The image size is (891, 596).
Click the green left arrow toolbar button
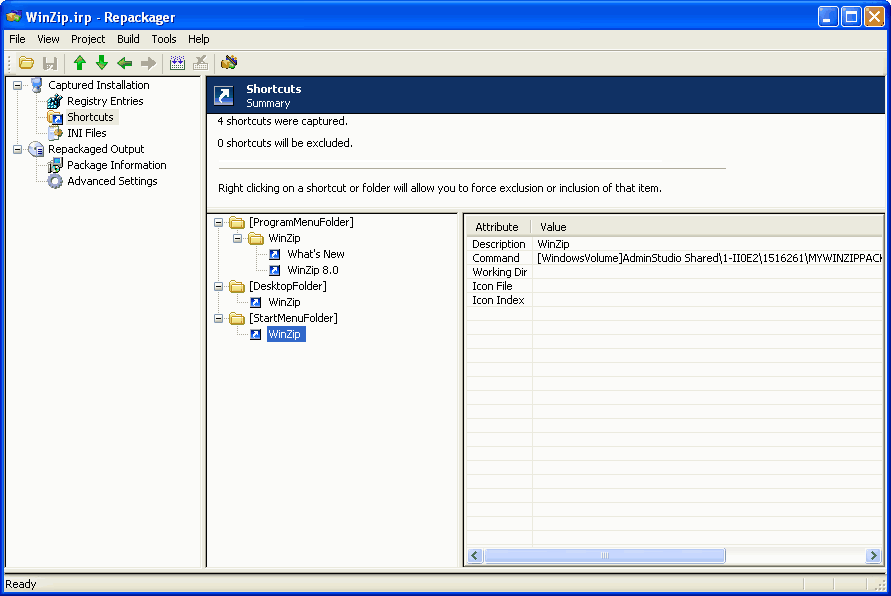tap(125, 63)
